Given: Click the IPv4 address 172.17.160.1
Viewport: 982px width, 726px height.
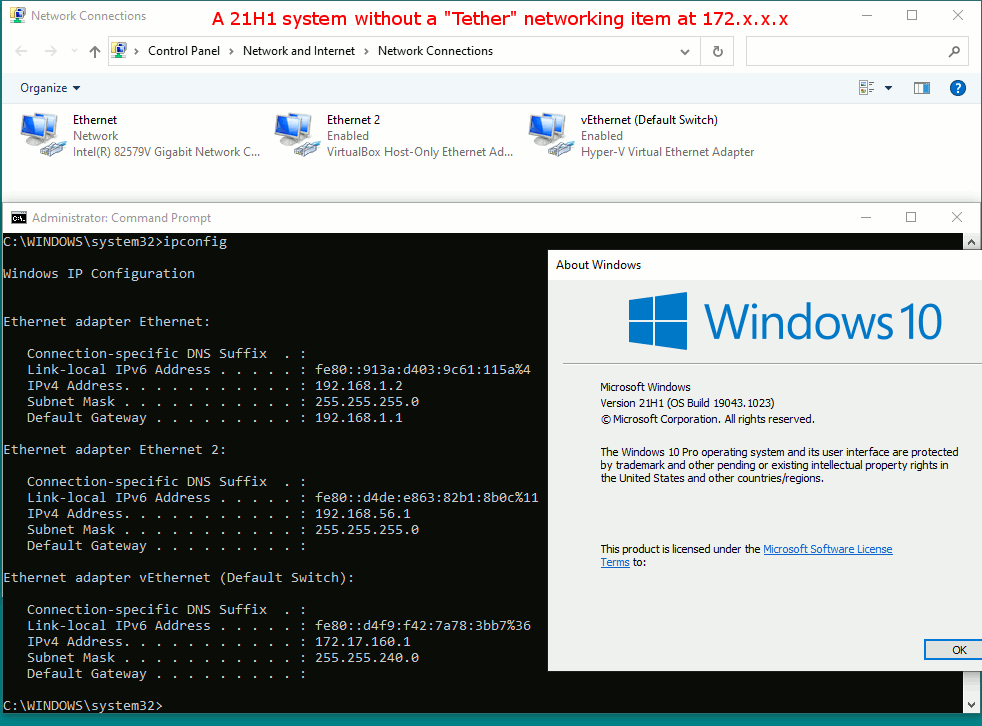Looking at the screenshot, I should click(363, 641).
